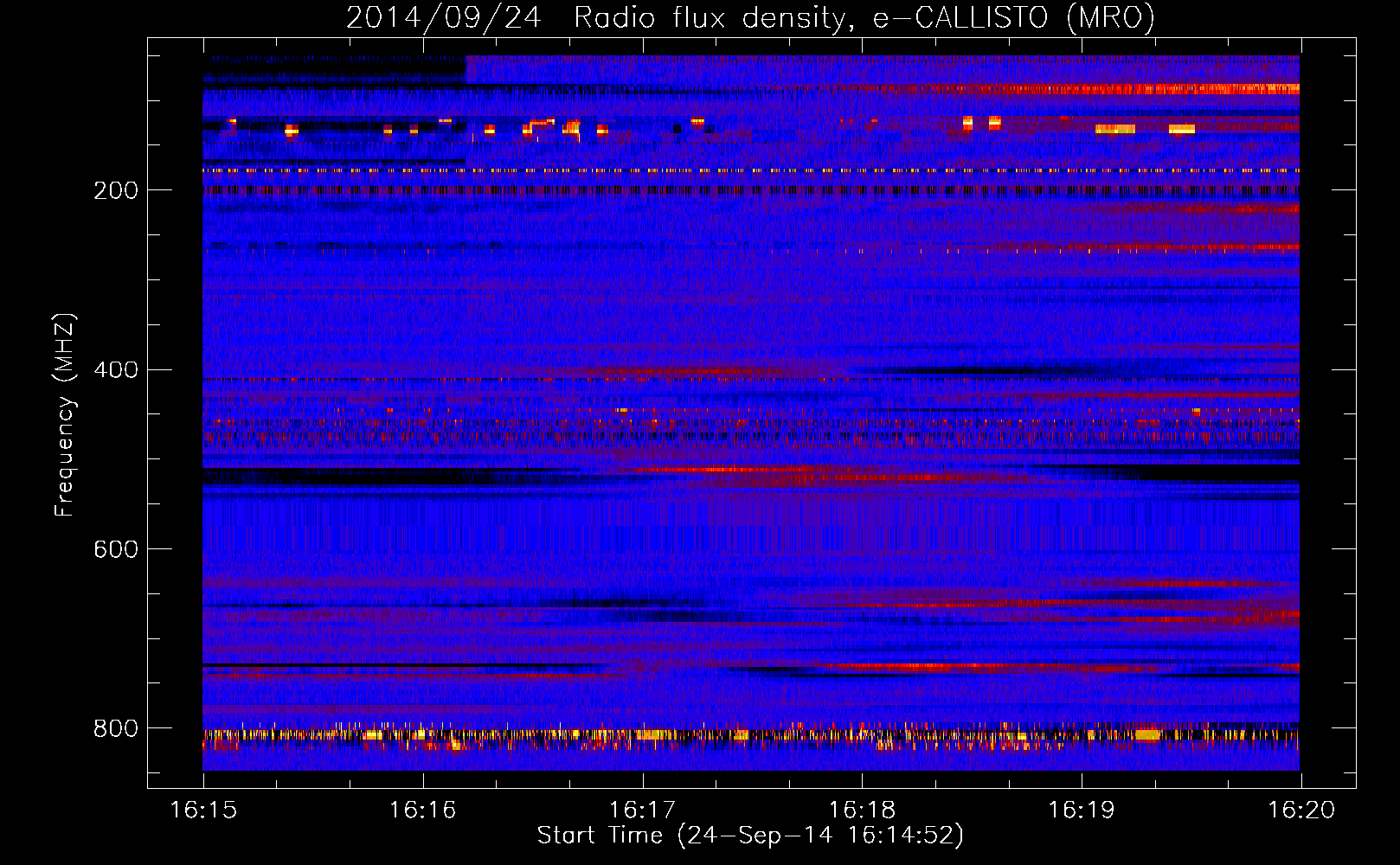The width and height of the screenshot is (1400, 865).
Task: Click the 16:19 time tick label
Action: click(1082, 811)
